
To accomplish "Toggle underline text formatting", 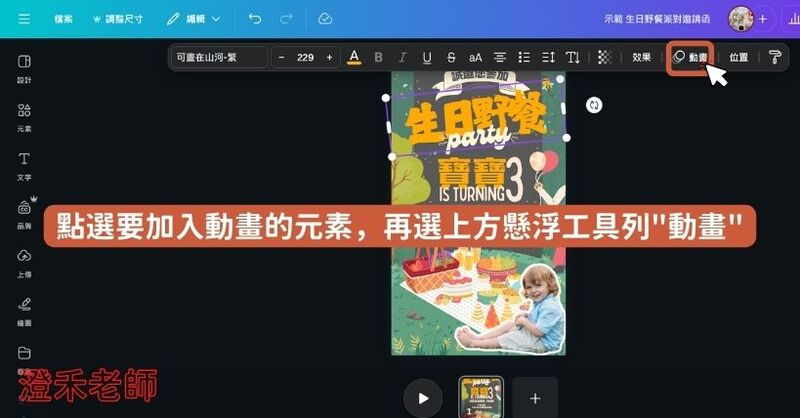I will point(427,58).
